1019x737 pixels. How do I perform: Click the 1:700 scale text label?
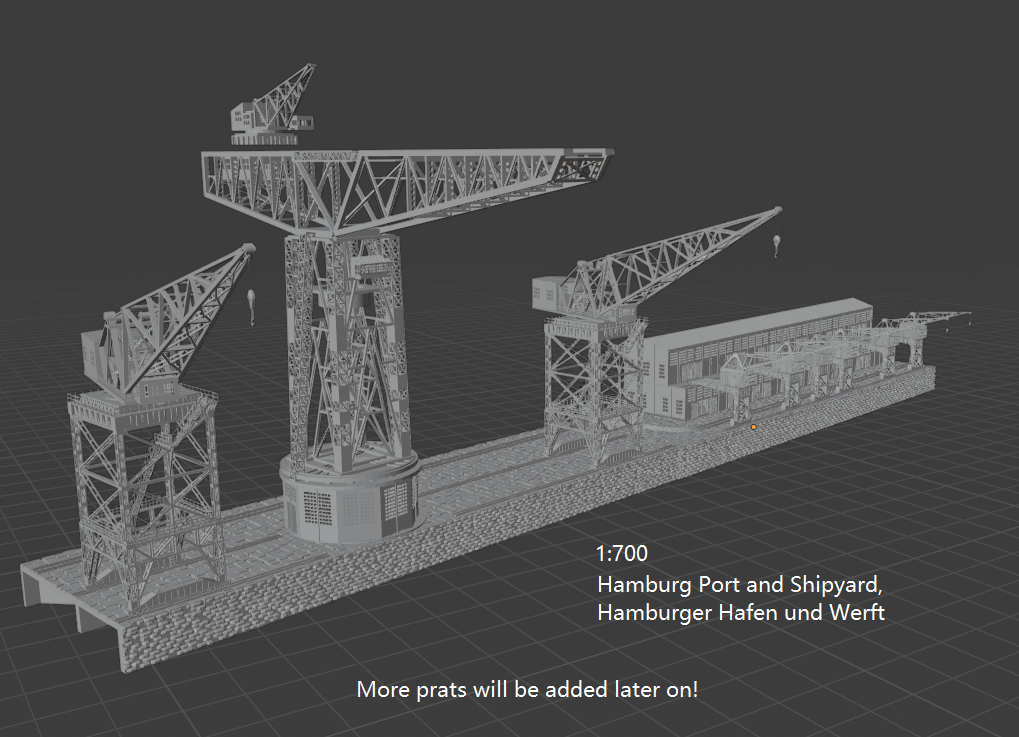[x=620, y=553]
